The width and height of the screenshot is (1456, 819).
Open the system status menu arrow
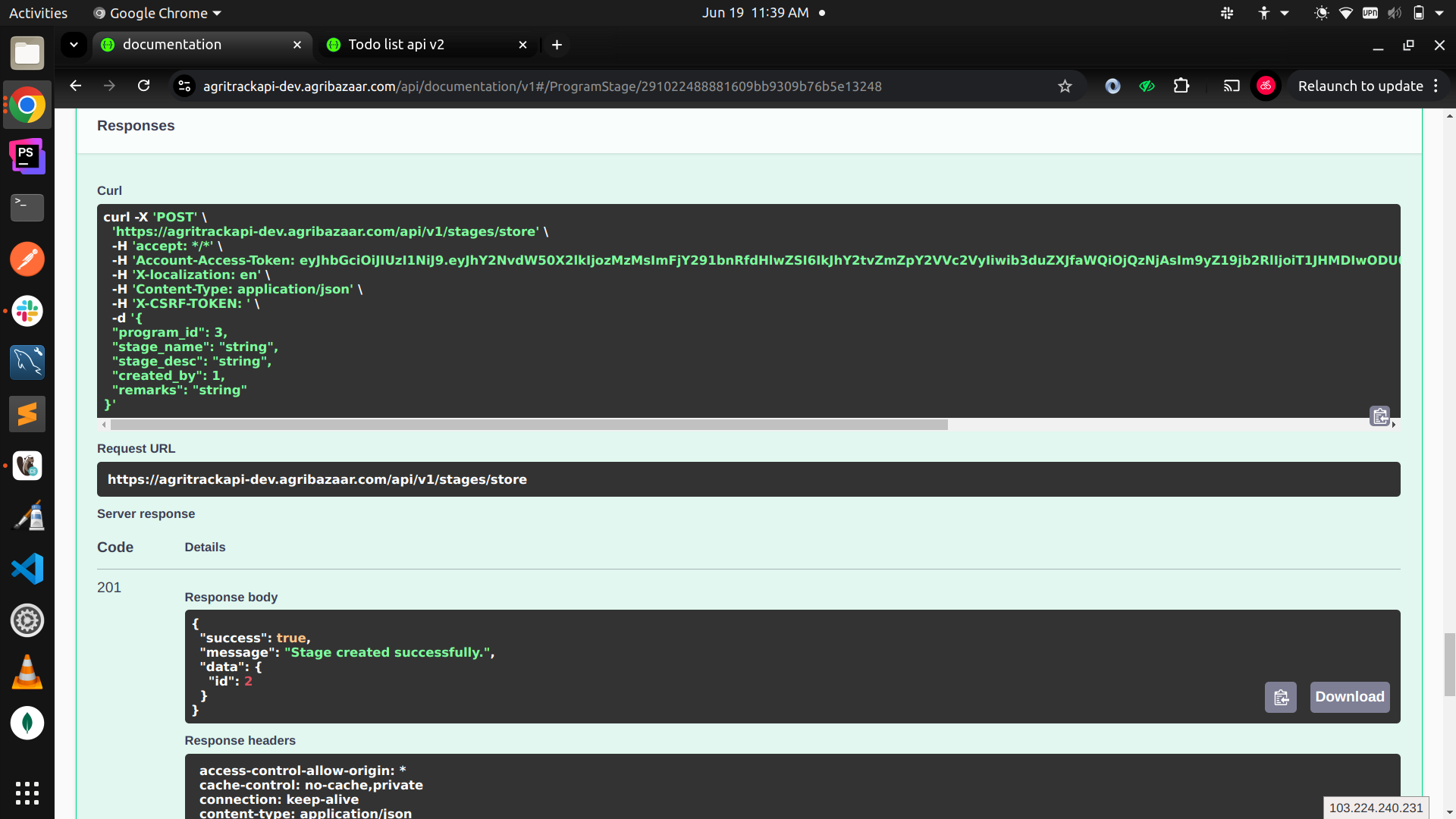(1439, 13)
